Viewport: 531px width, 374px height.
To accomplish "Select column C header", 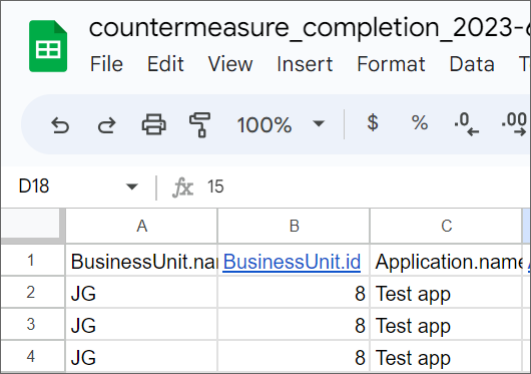I will [446, 226].
